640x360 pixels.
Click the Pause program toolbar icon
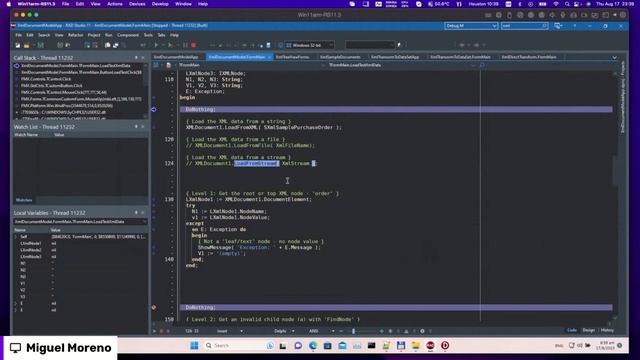point(185,45)
